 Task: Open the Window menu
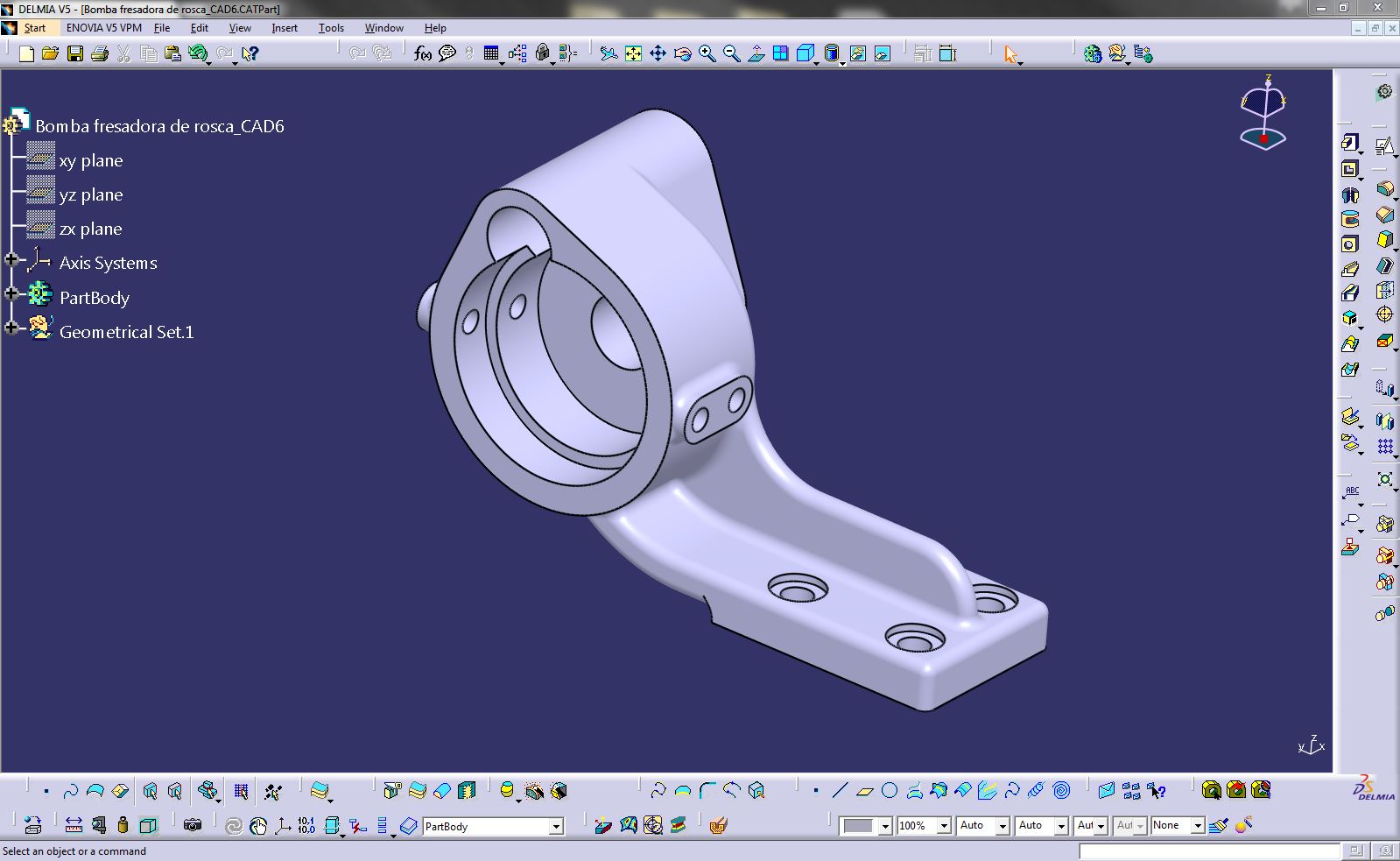[x=384, y=28]
